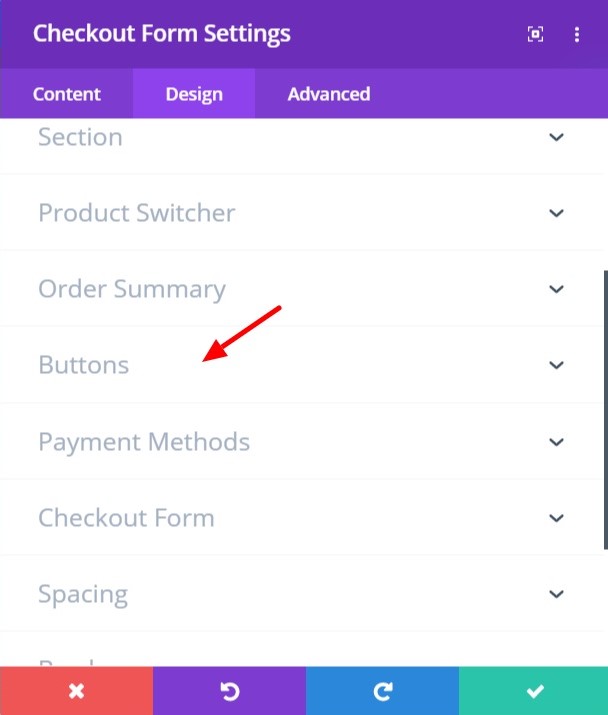
Task: Click the blue redo arrow button
Action: tap(382, 691)
